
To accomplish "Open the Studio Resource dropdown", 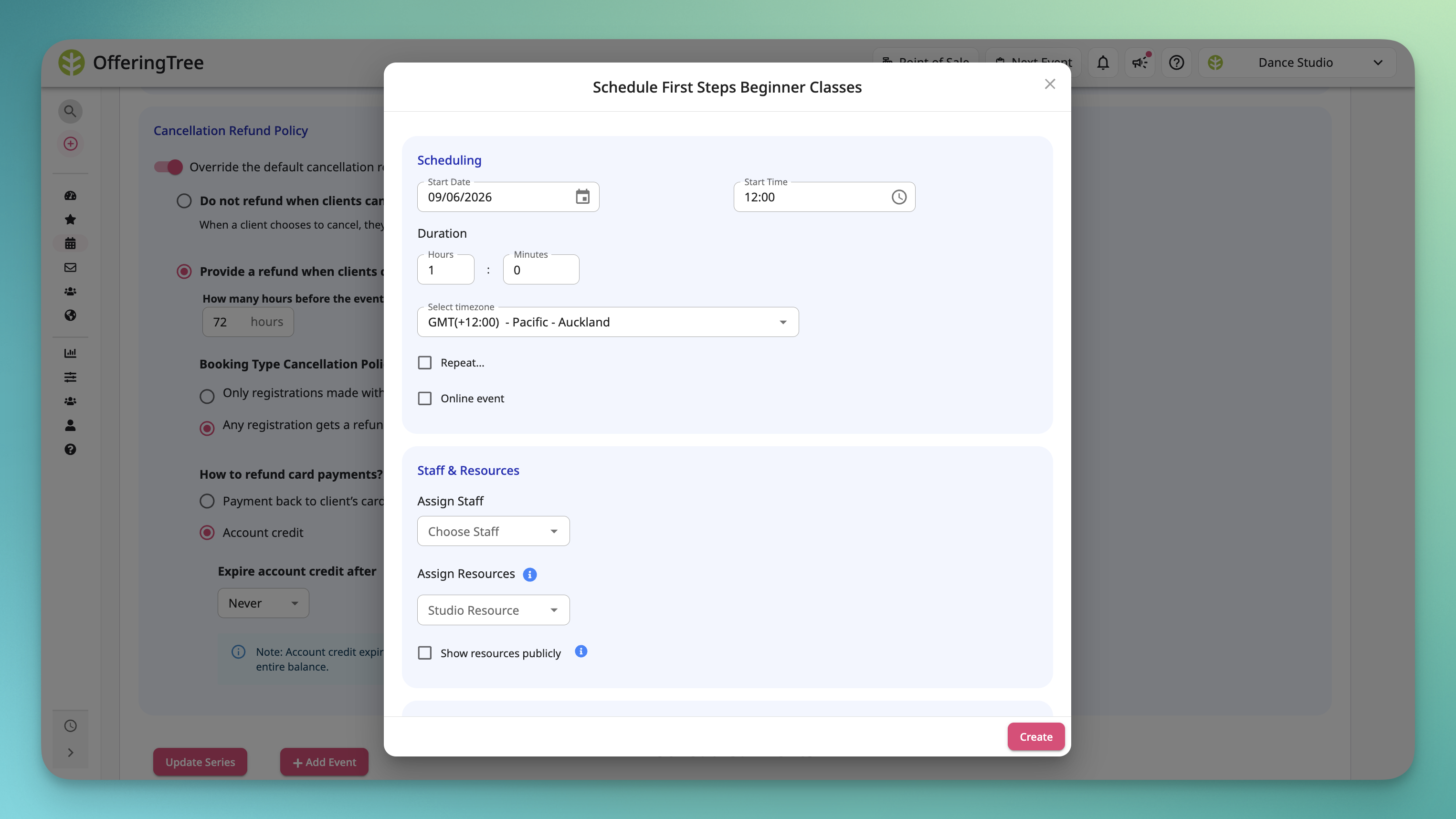I will [493, 610].
